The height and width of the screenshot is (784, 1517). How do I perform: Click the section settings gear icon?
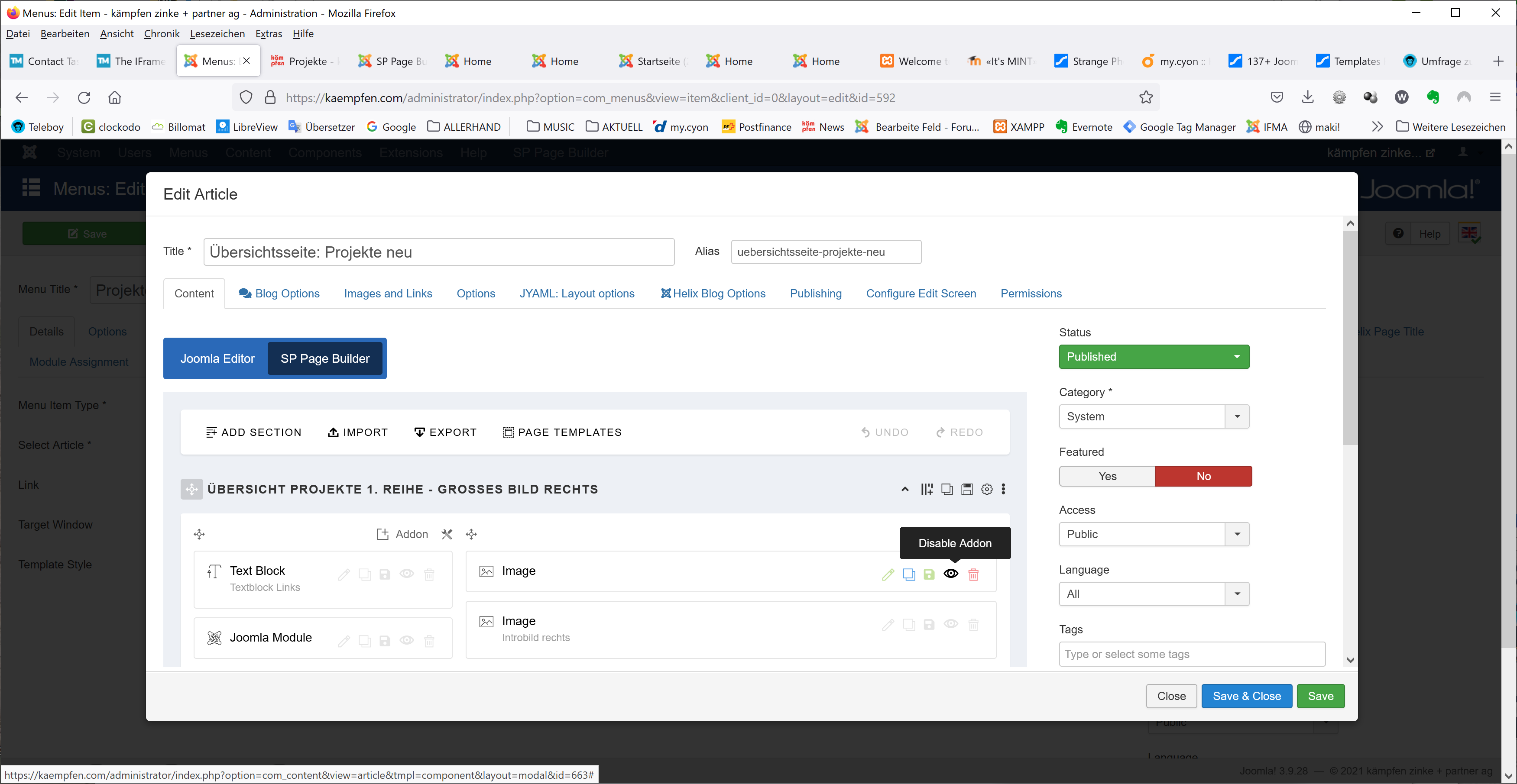[x=987, y=489]
